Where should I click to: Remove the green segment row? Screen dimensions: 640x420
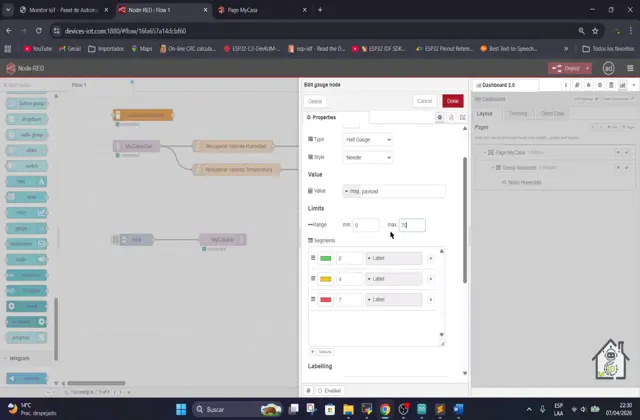coord(431,258)
